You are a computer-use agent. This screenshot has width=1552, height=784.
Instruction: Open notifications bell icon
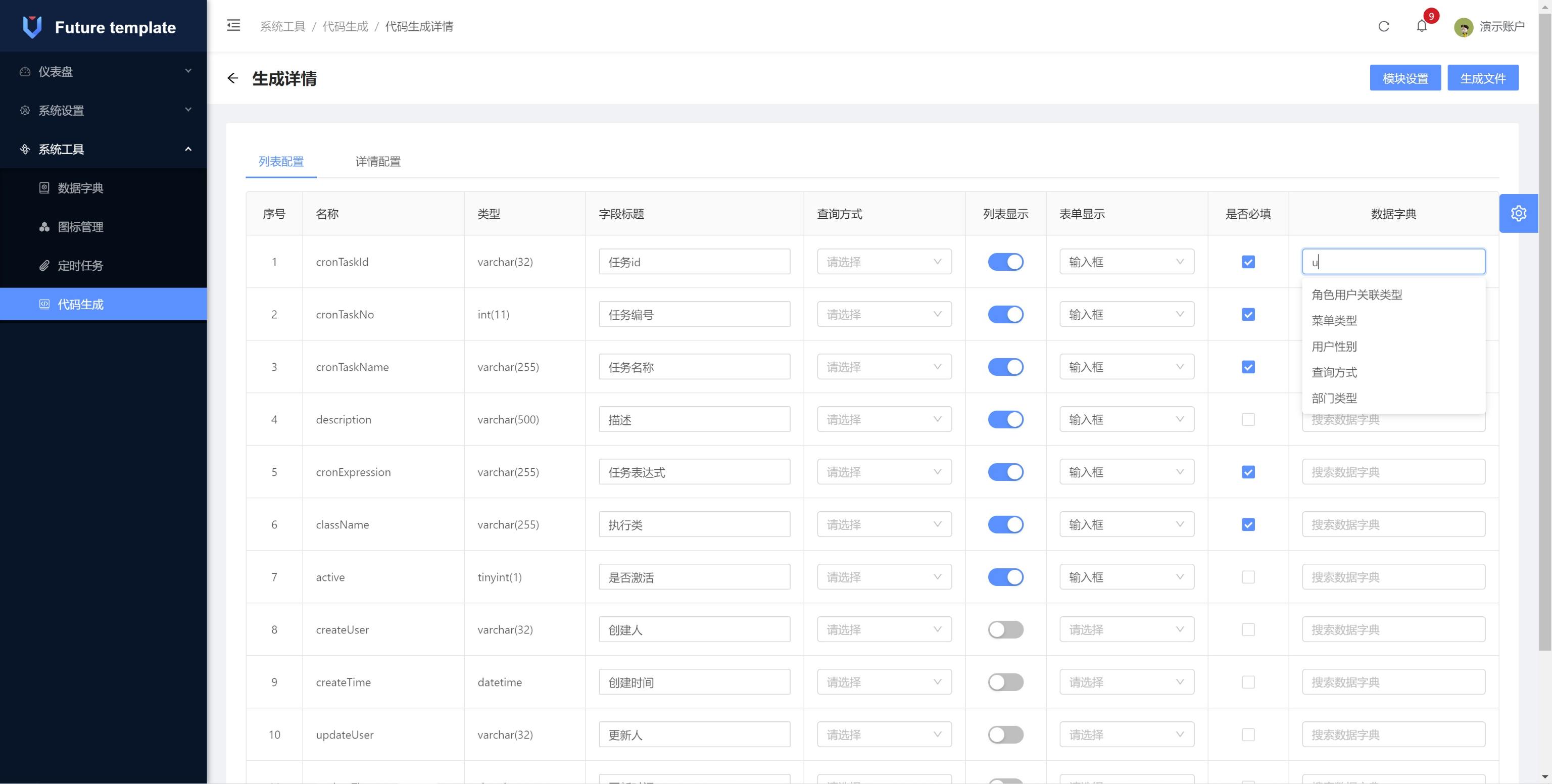tap(1422, 26)
